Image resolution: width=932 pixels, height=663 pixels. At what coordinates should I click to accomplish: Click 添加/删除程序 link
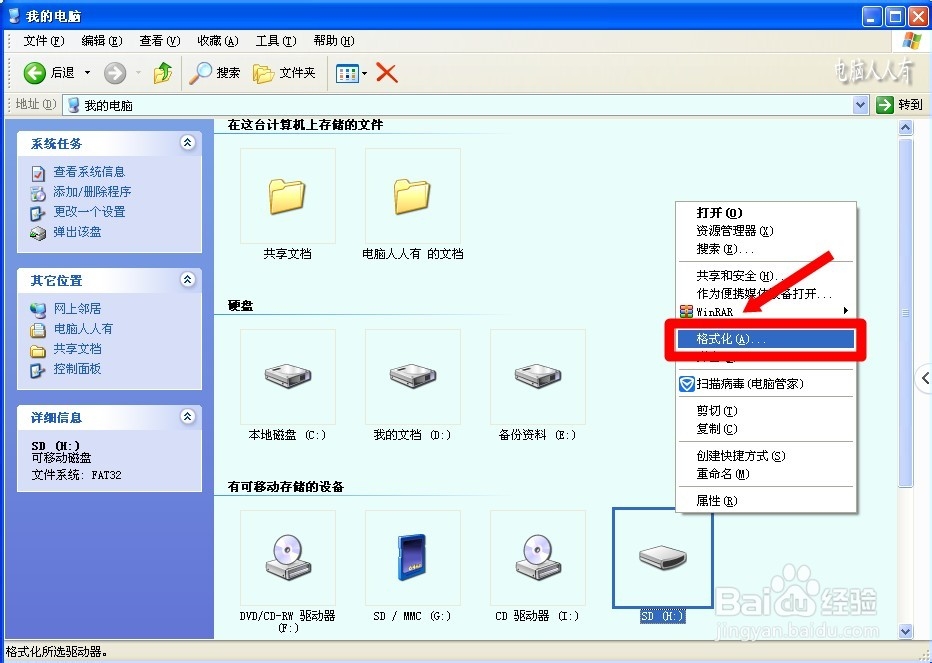[92, 191]
